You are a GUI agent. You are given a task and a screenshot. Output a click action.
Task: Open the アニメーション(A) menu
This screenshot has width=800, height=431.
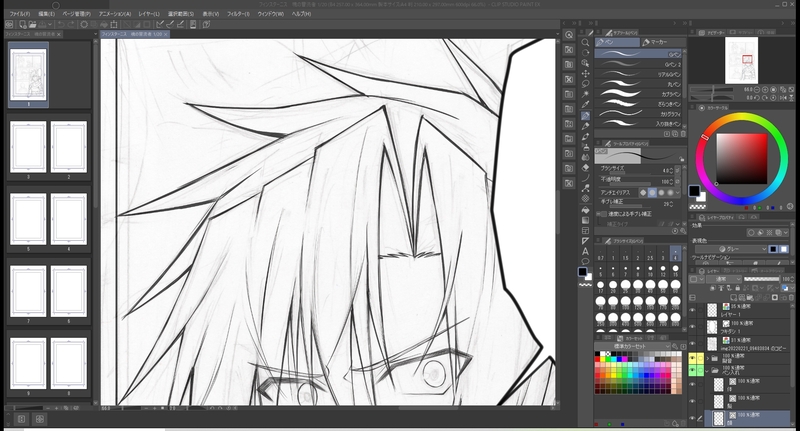[115, 14]
